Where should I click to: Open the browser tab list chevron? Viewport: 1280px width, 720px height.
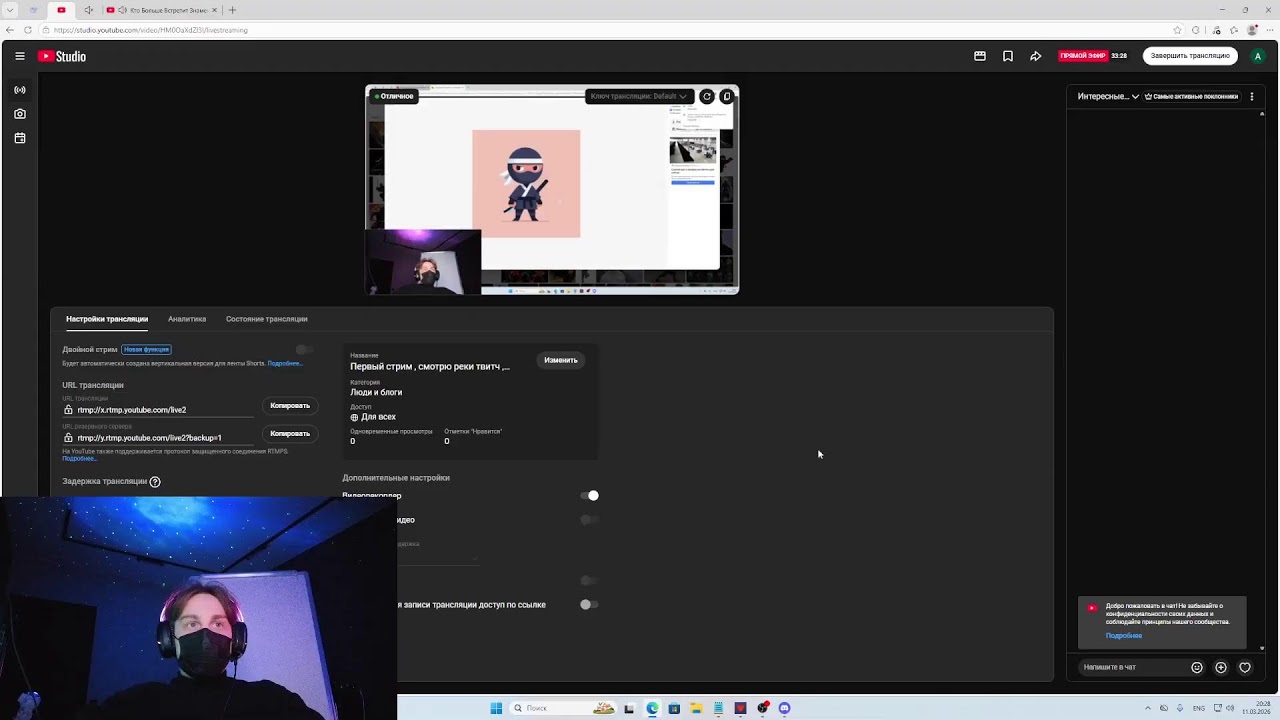point(10,10)
